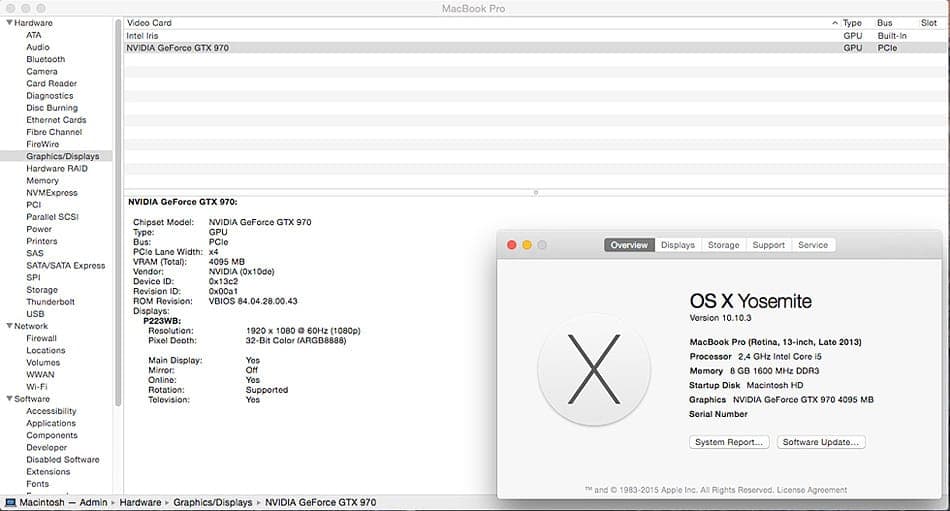Select Disabled Software in the sidebar
Screen dimensions: 950x511
tap(62, 459)
